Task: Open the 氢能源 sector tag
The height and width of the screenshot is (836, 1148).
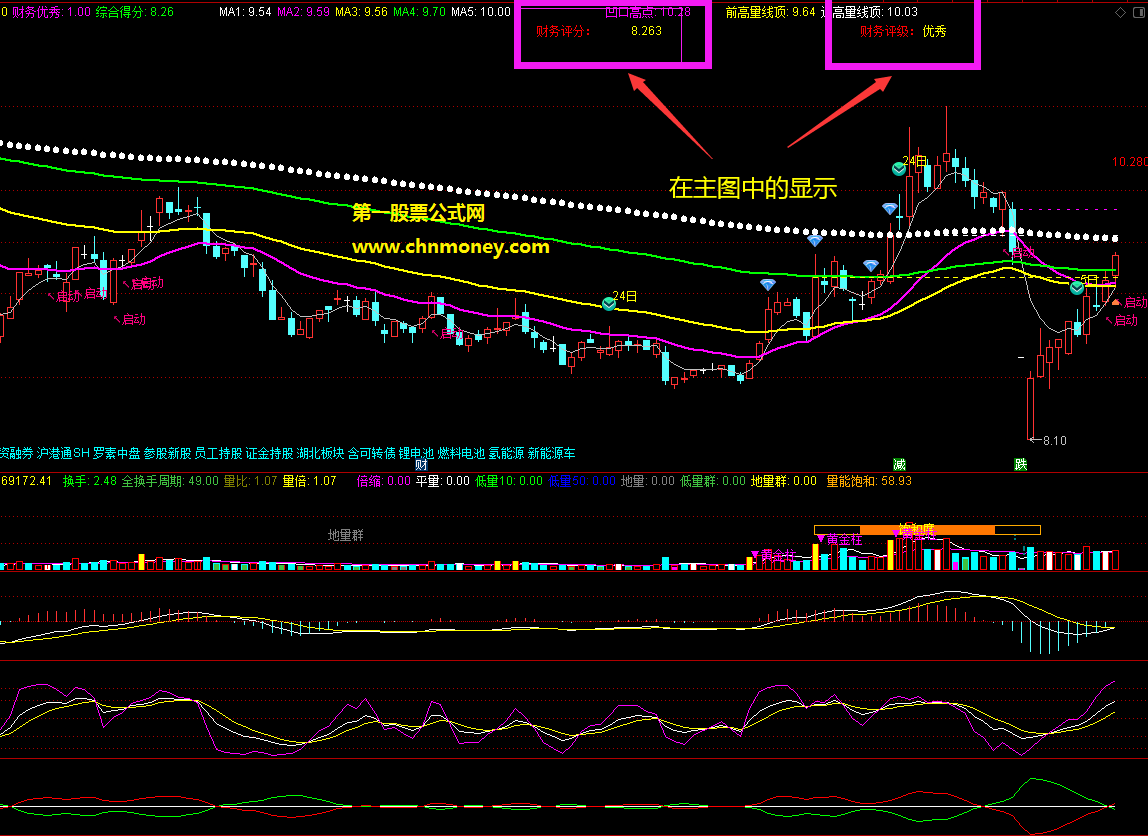Action: point(507,453)
